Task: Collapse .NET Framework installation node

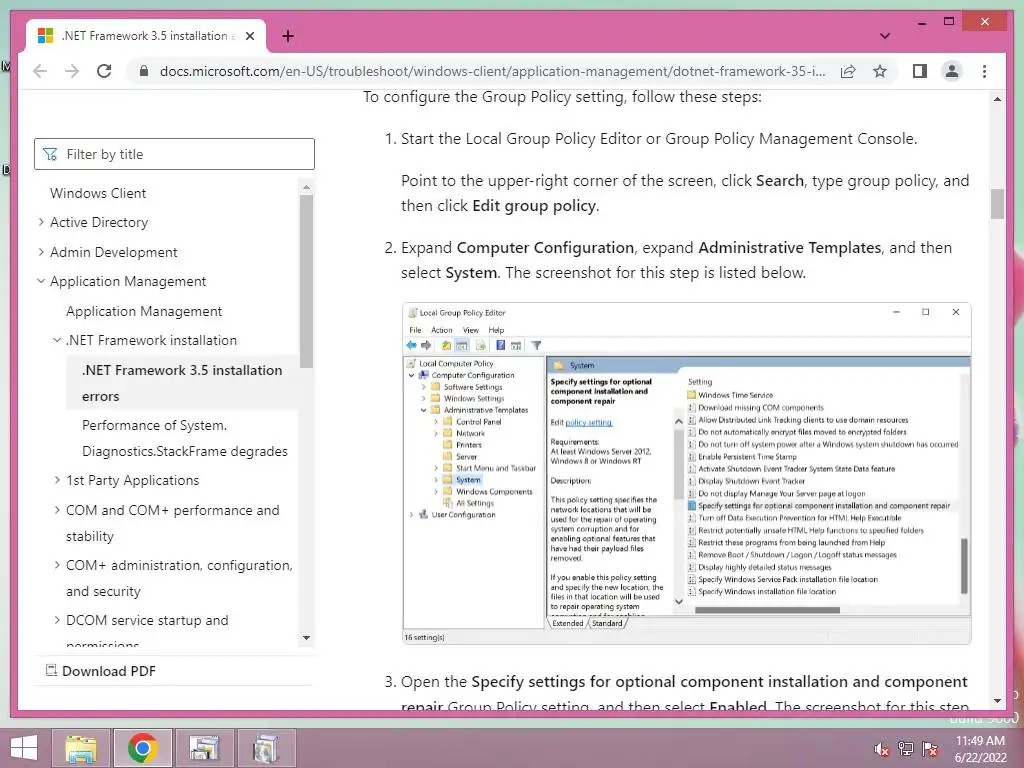Action: click(x=57, y=340)
